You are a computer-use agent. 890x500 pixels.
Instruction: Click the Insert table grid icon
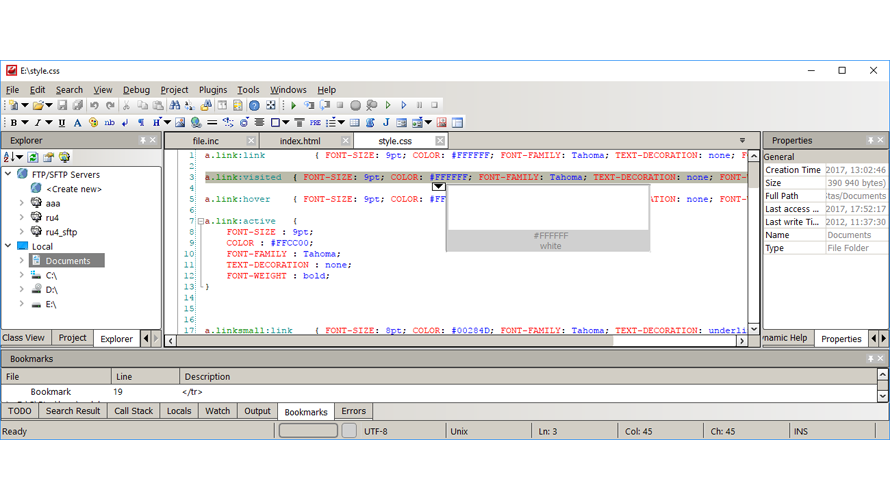pyautogui.click(x=355, y=123)
